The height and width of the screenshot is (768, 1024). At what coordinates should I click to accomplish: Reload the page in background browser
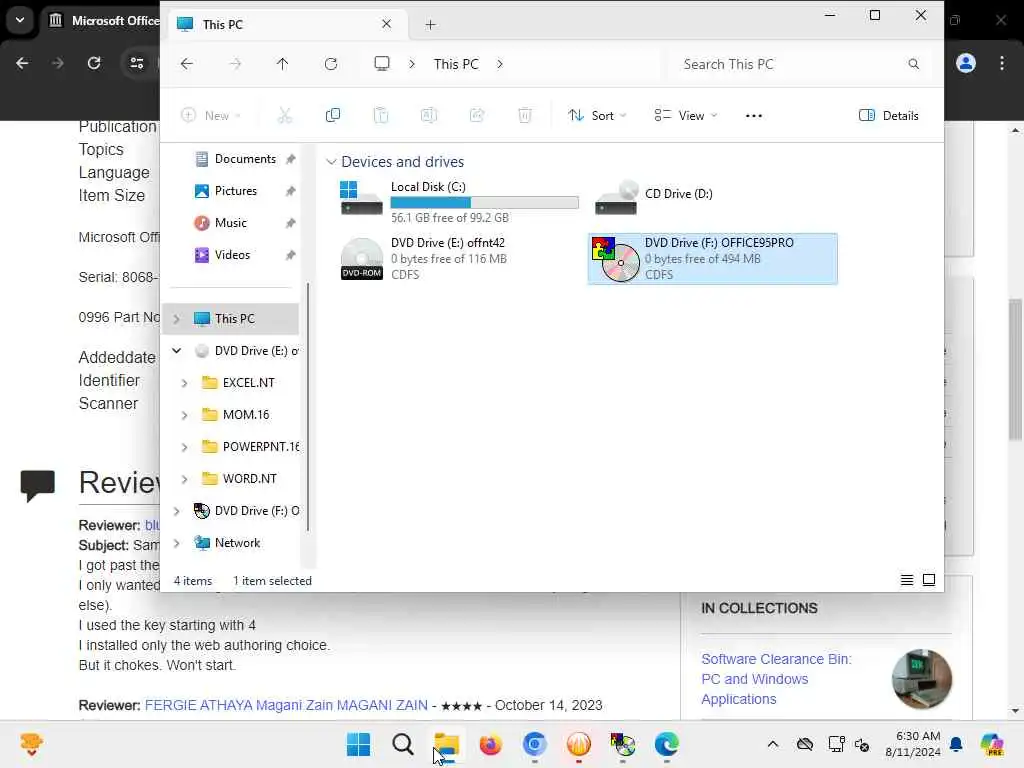click(94, 63)
